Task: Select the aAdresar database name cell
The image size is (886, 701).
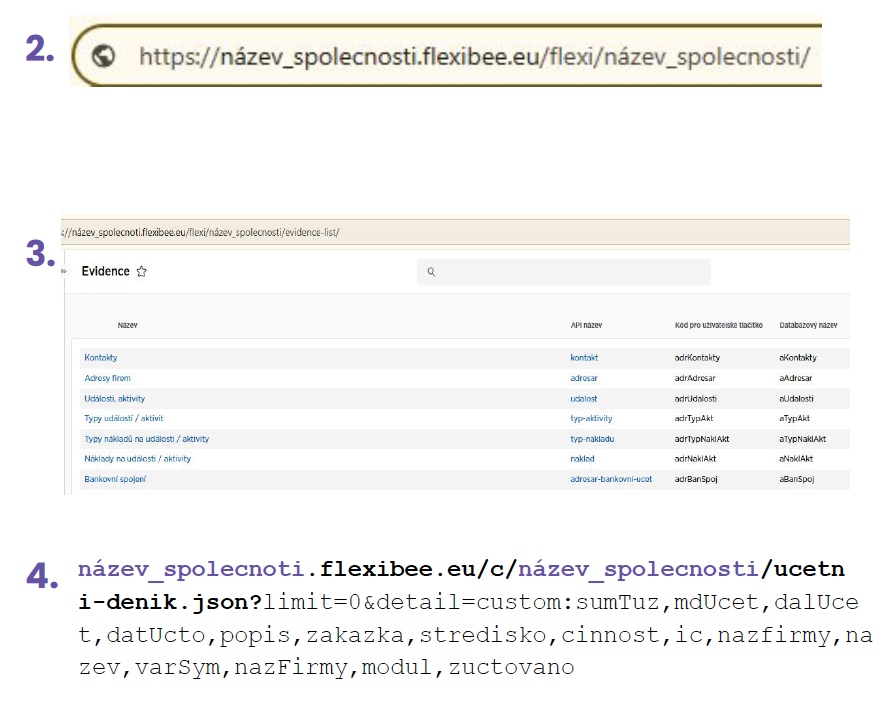Action: 796,378
